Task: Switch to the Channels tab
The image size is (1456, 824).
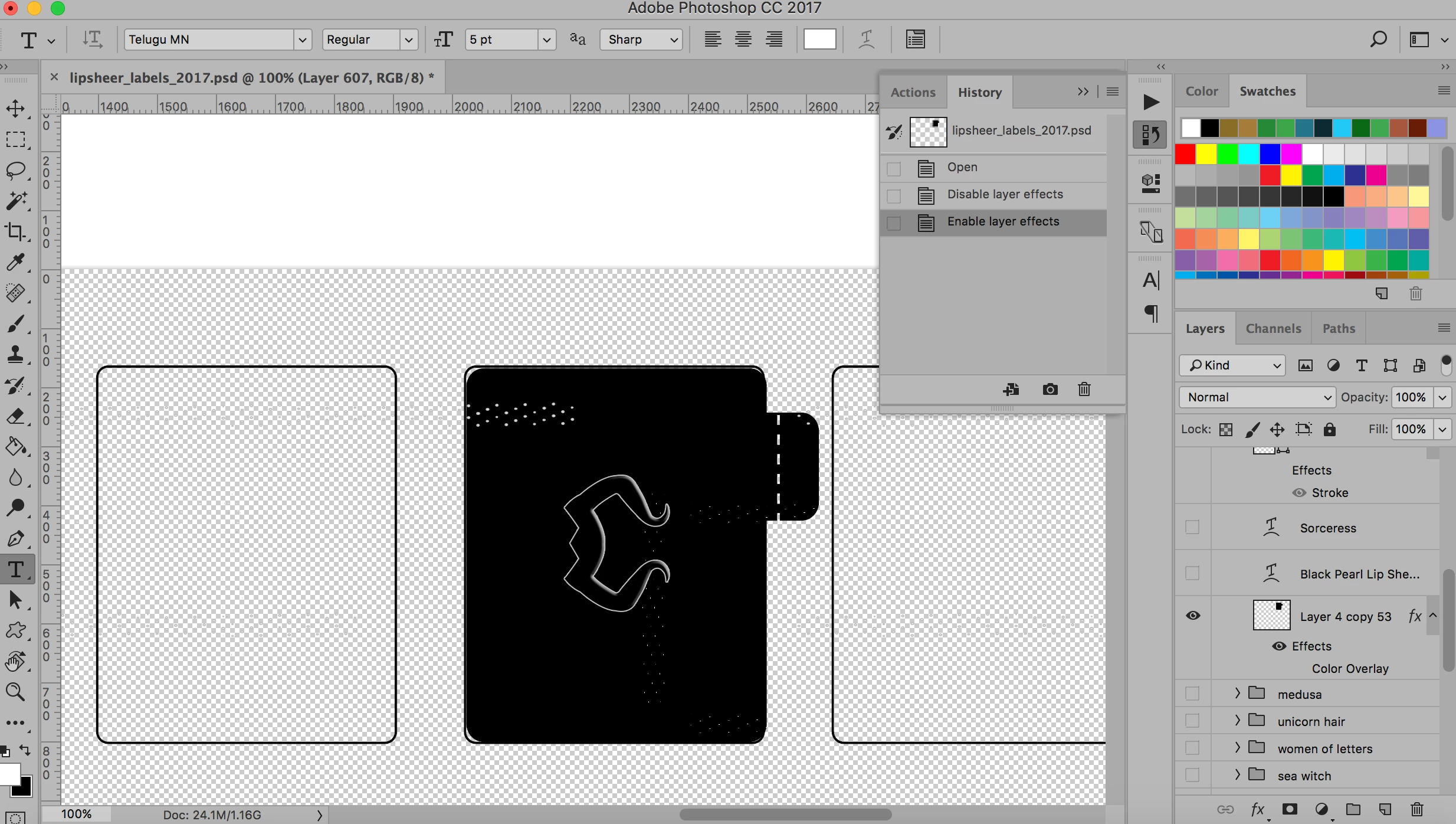Action: tap(1273, 329)
